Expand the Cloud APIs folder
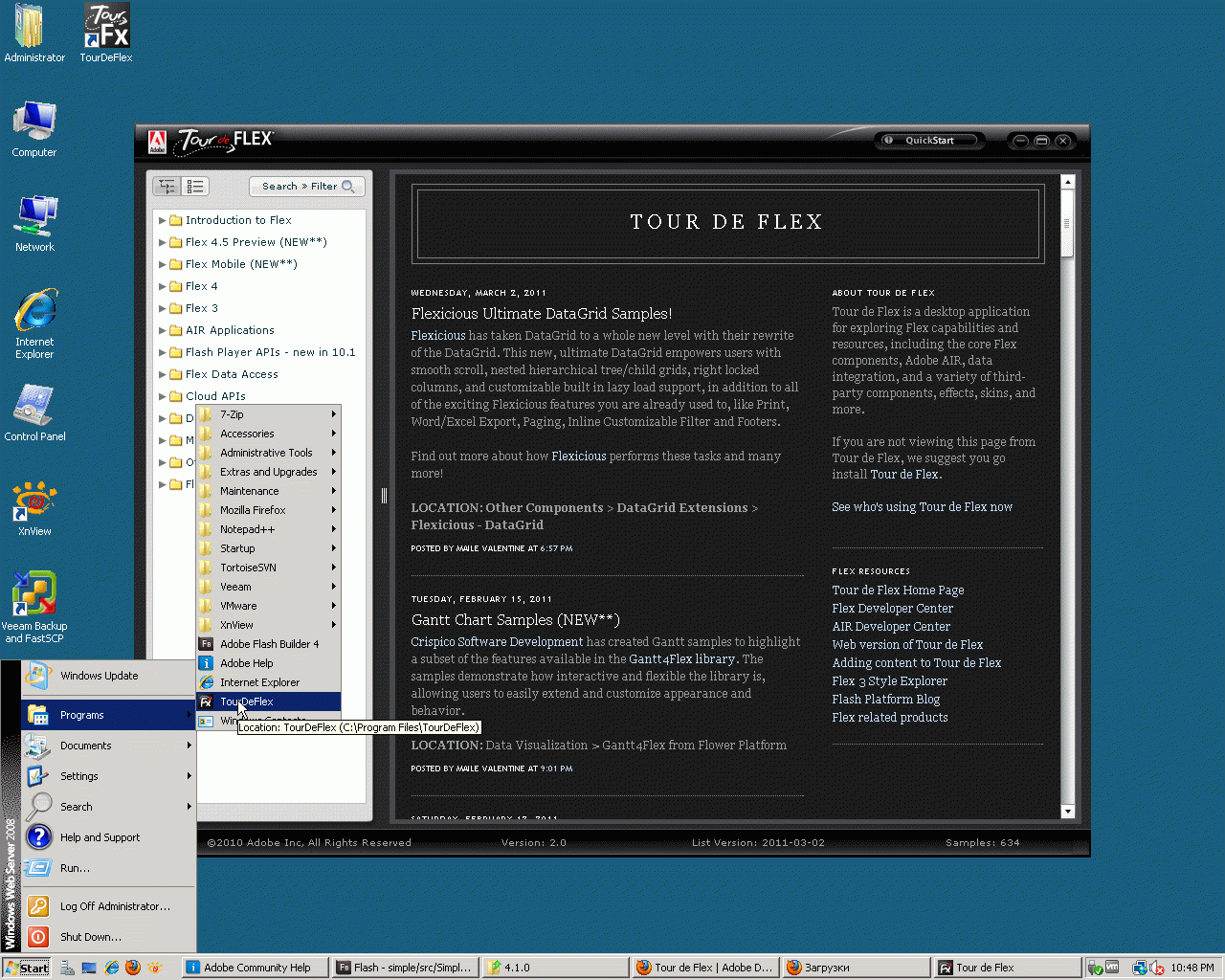The width and height of the screenshot is (1225, 980). (163, 396)
